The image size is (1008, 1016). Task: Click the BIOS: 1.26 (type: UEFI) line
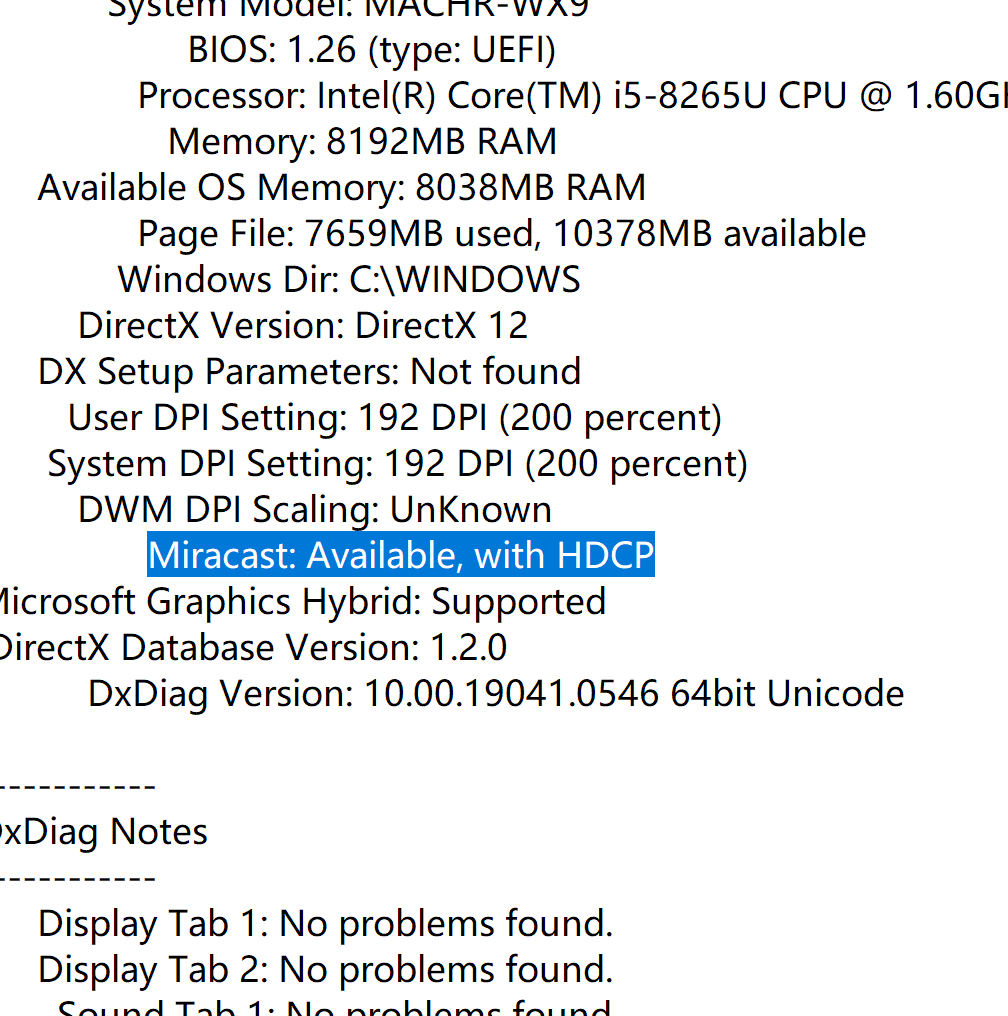point(372,50)
